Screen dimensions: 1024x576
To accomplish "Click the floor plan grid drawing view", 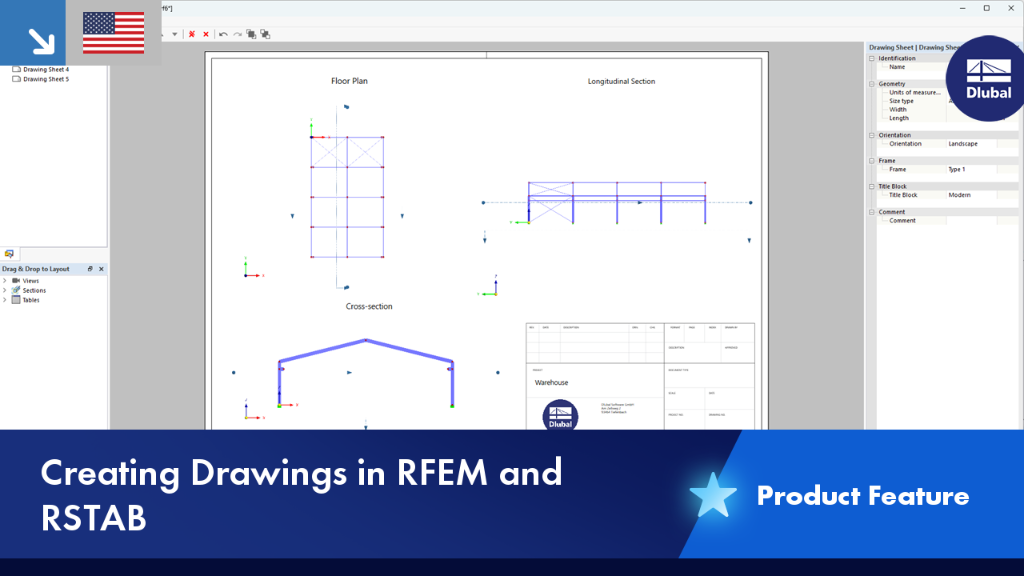I will tap(347, 197).
